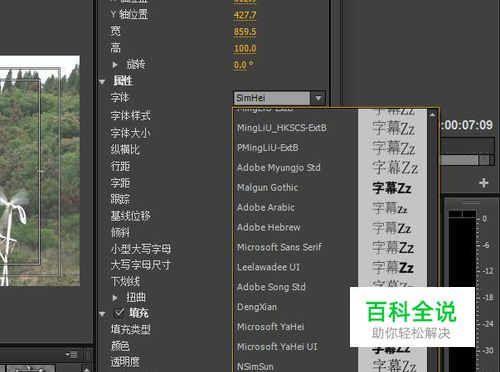Image resolution: width=500 pixels, height=372 pixels.
Task: Choose Malgun Gothic font
Action: 267,187
